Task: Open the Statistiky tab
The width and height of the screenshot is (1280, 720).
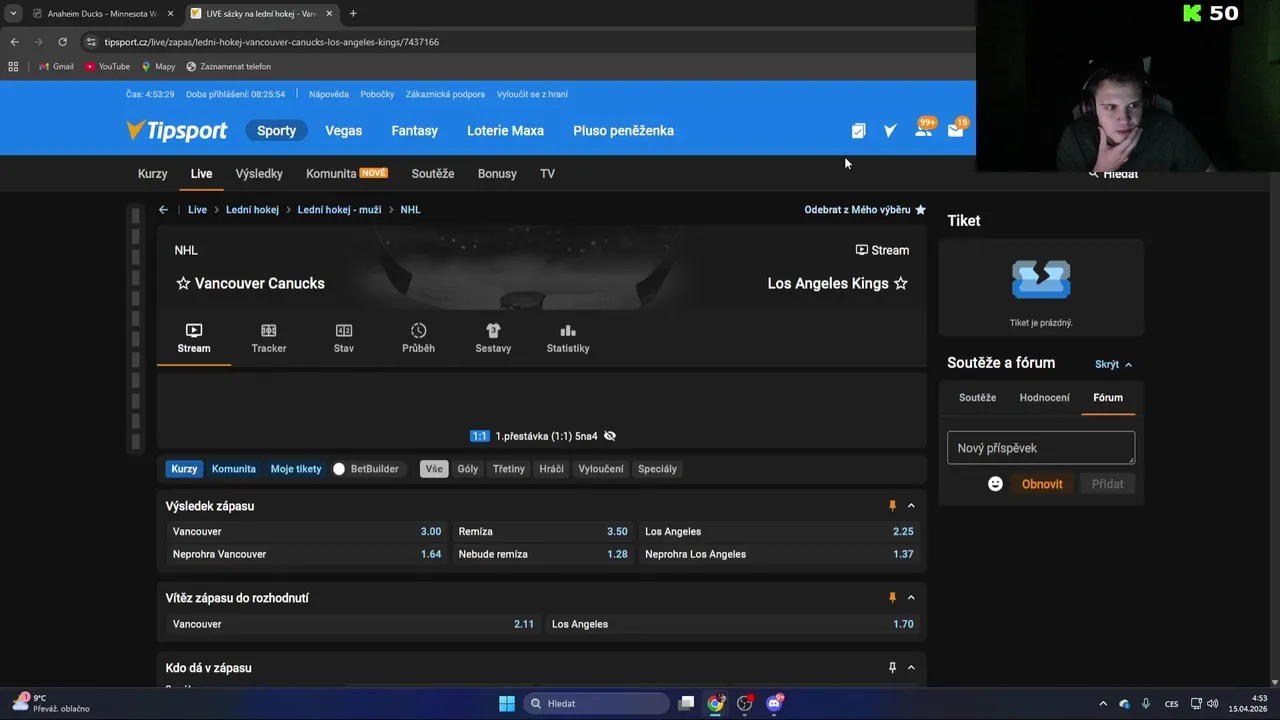Action: pos(568,338)
